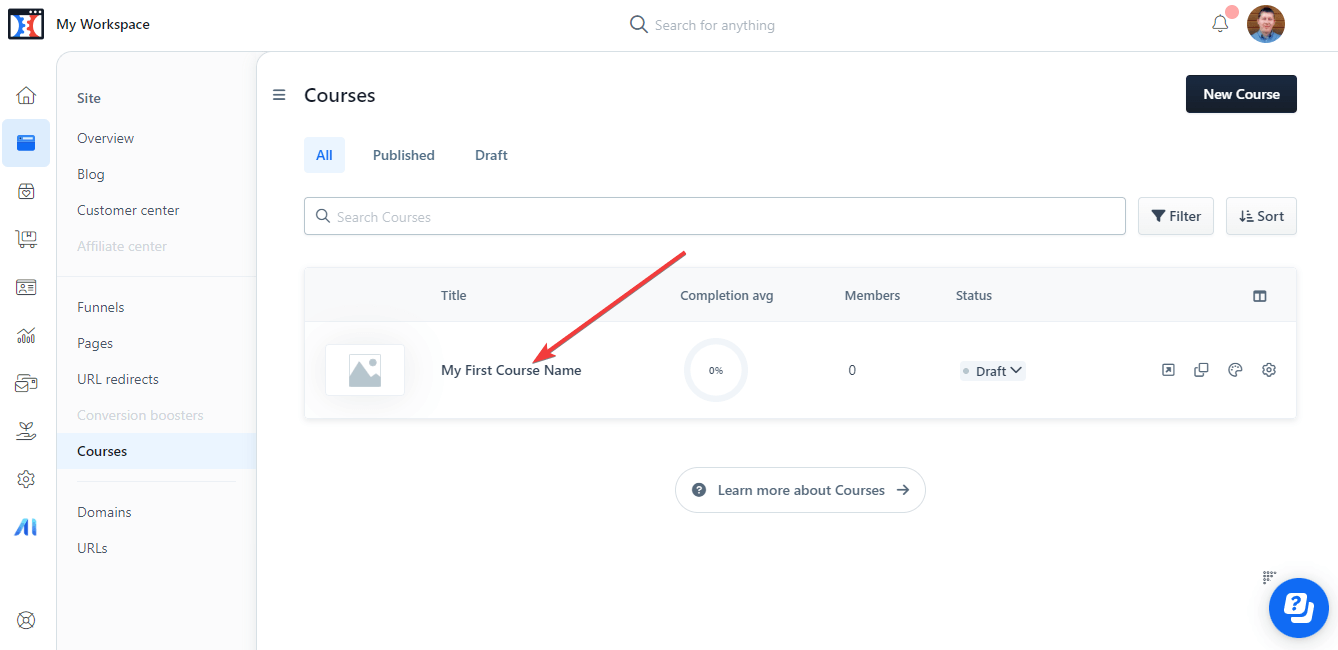Open the notifications bell
The height and width of the screenshot is (650, 1338).
pos(1220,23)
